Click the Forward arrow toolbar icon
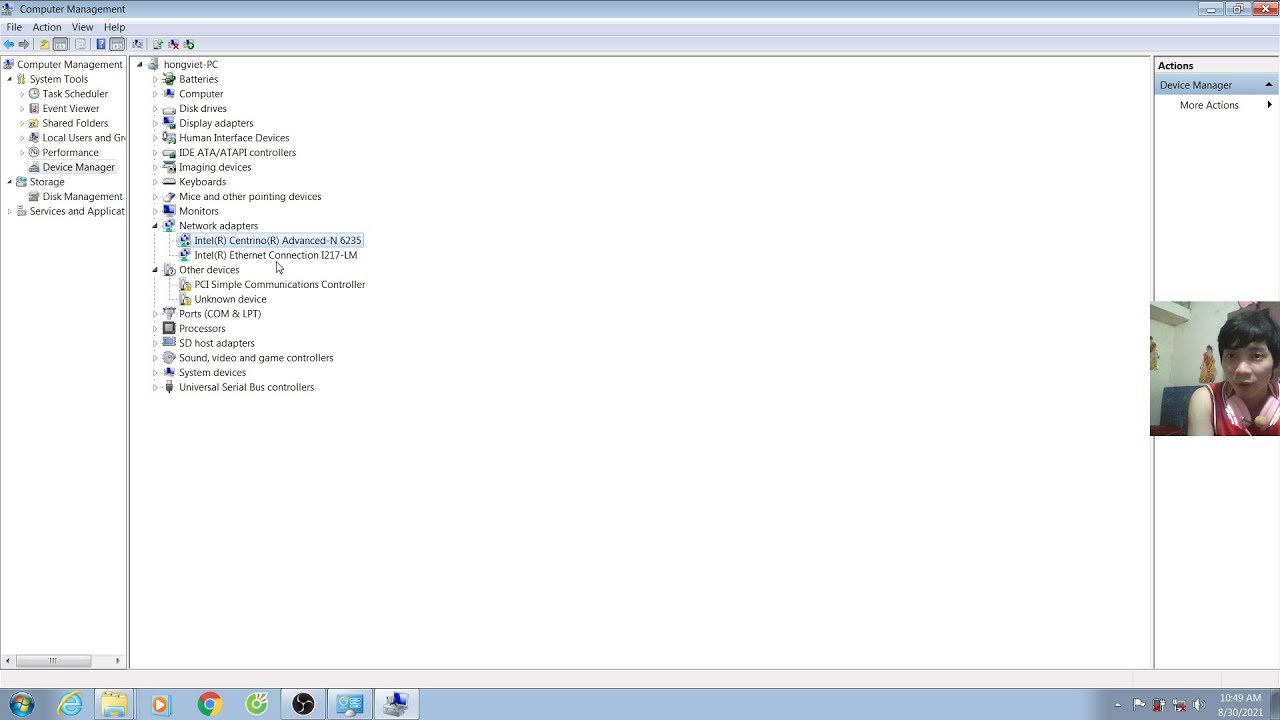 24,44
